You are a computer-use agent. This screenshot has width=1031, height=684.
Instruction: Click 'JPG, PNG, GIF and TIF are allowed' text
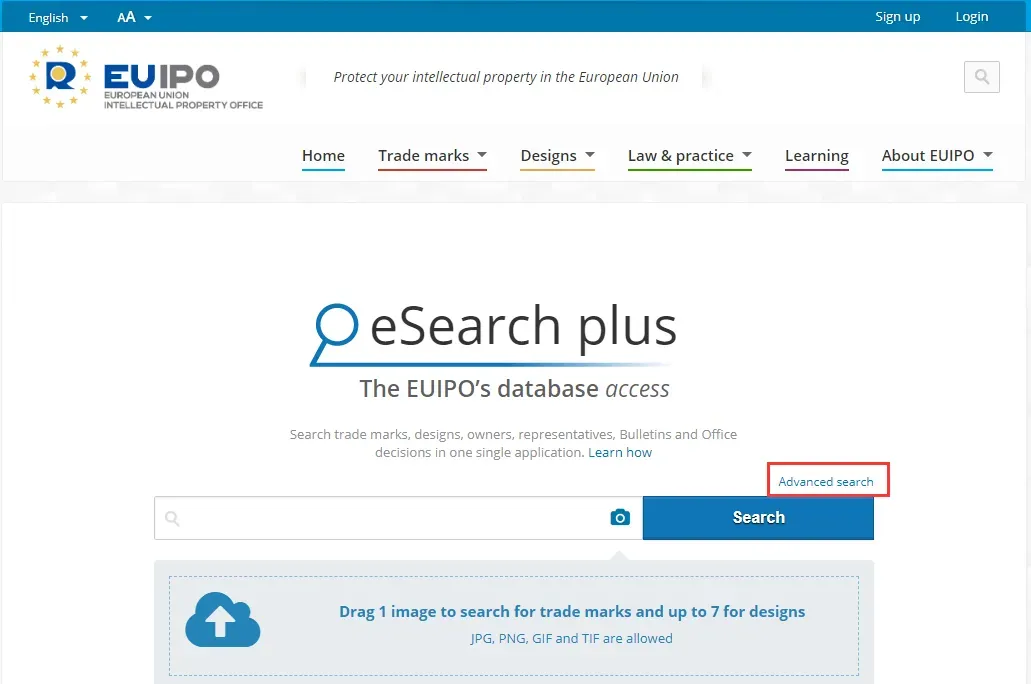tap(571, 638)
